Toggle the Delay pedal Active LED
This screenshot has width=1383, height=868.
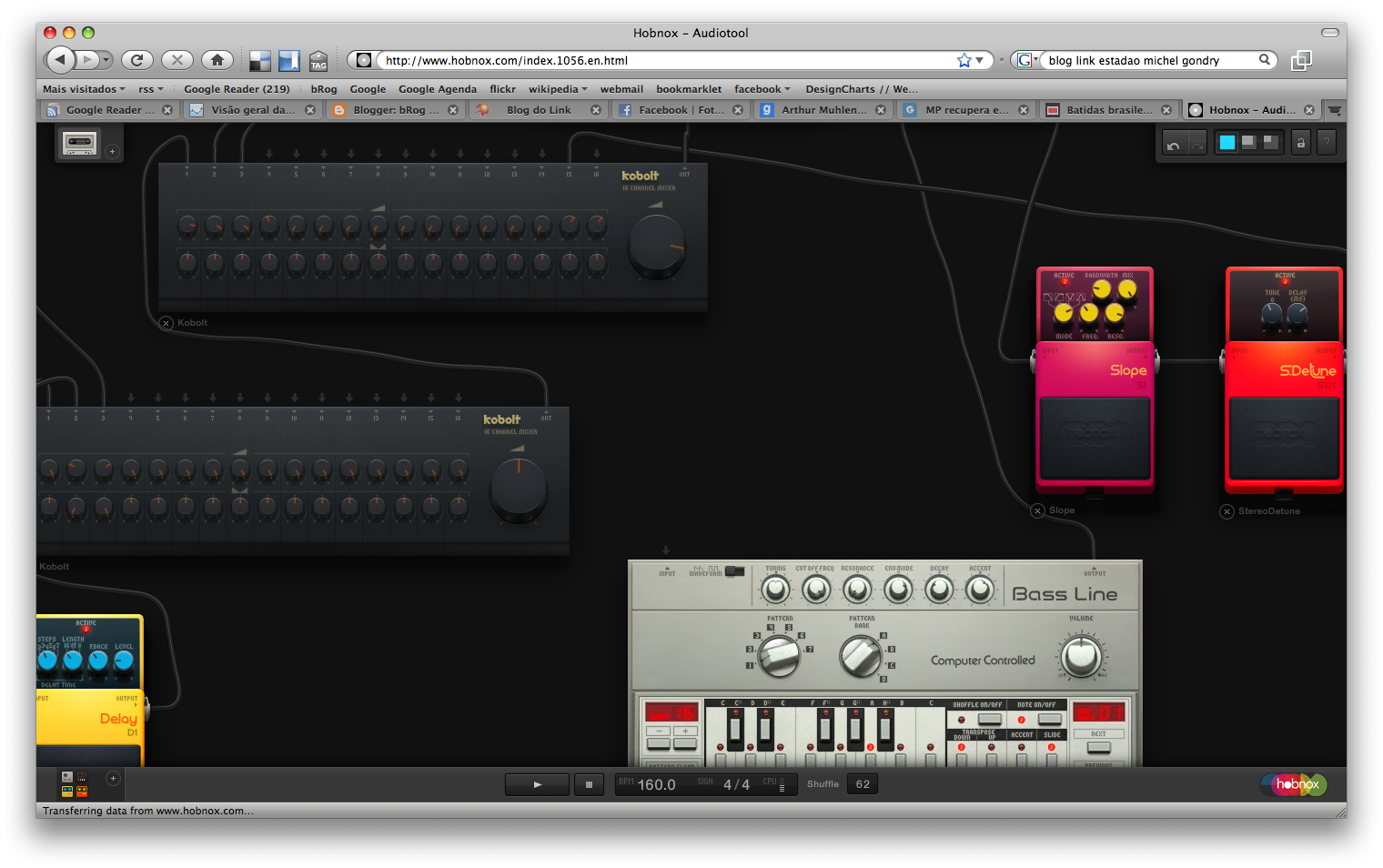click(x=86, y=630)
